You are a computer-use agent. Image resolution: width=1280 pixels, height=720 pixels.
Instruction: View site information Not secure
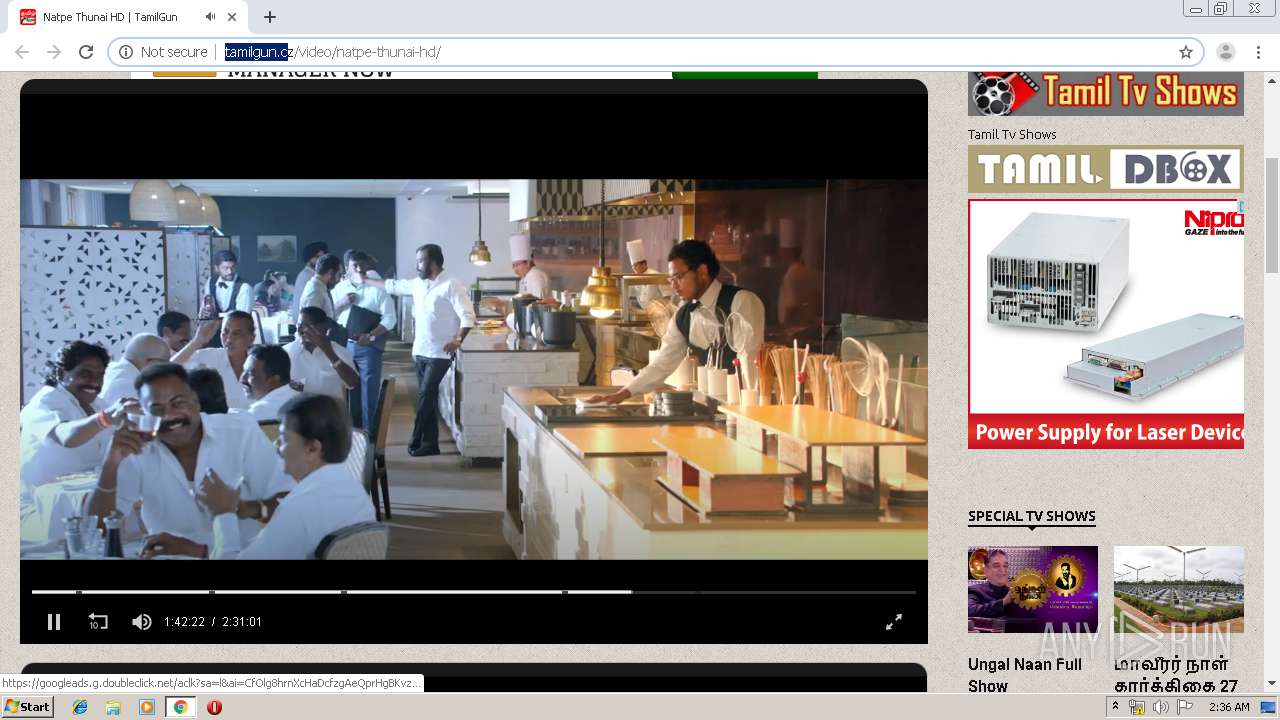coord(163,52)
